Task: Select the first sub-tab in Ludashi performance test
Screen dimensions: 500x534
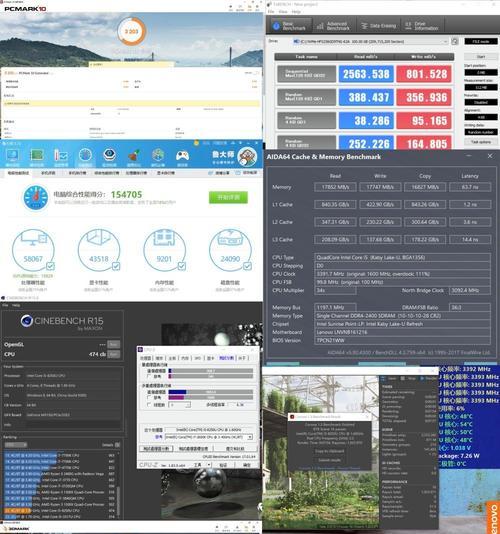Action: tap(18, 173)
